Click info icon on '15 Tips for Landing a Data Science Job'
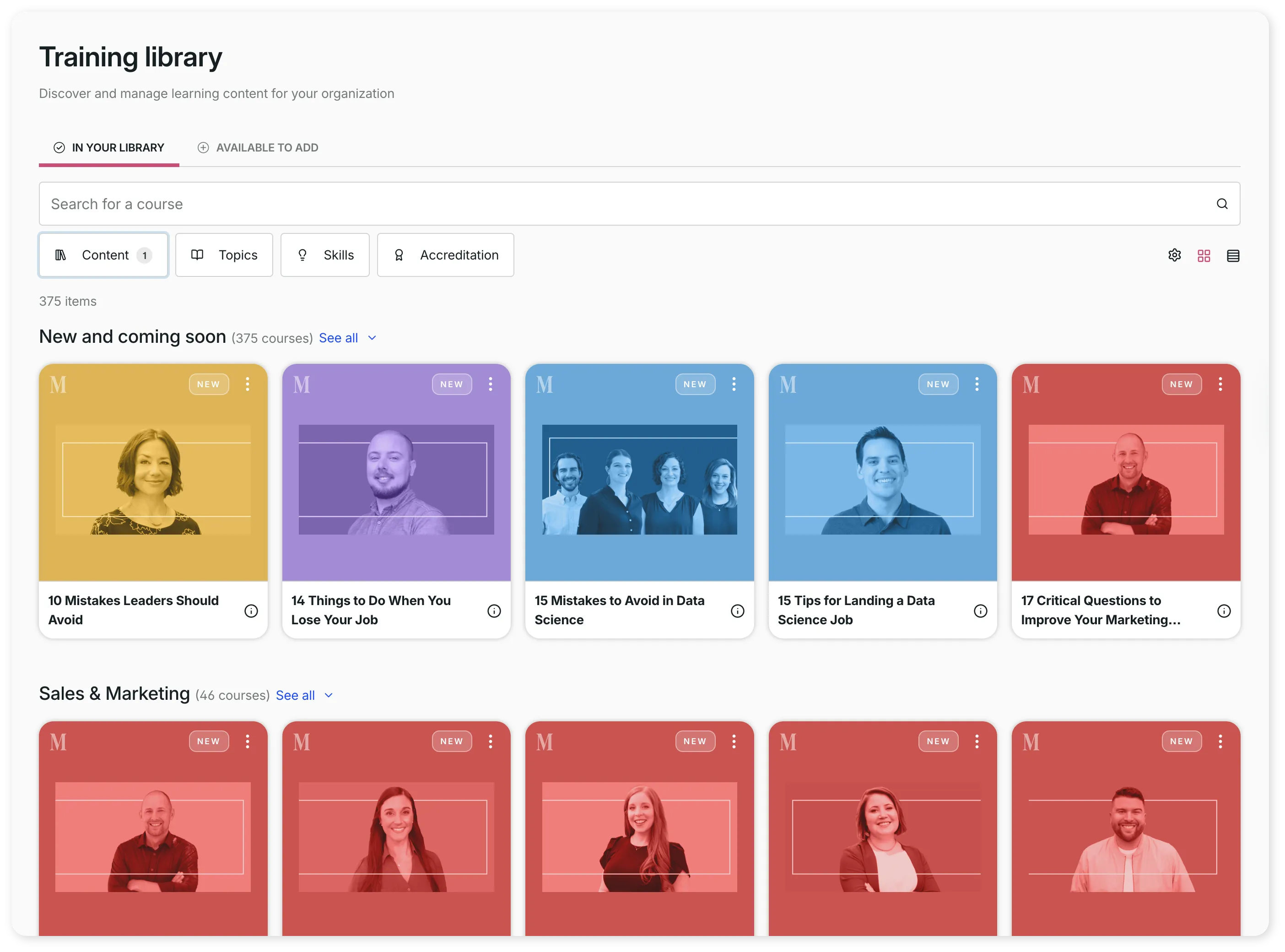 click(981, 611)
